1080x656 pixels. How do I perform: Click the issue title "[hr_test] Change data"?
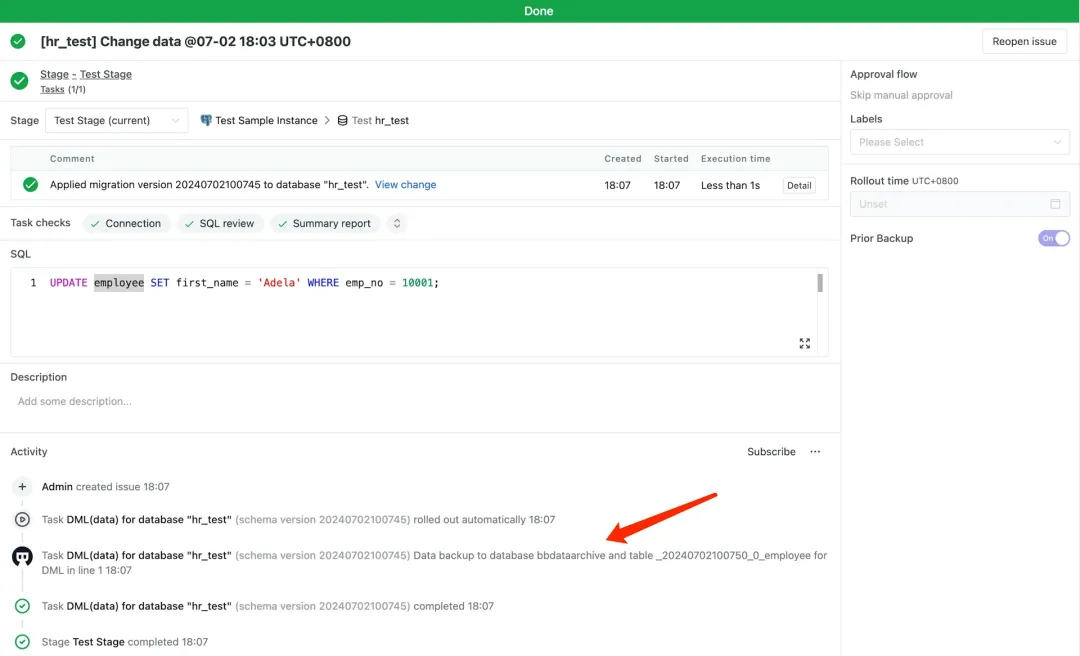click(195, 41)
